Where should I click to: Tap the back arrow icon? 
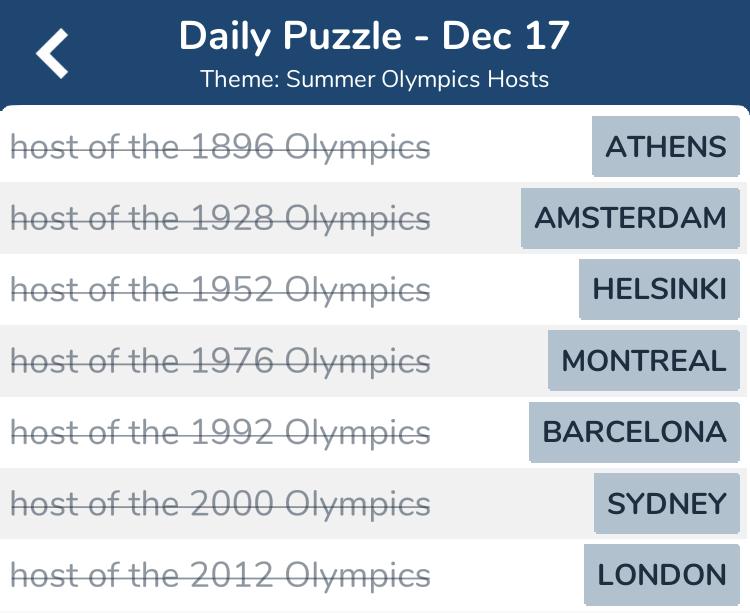52,53
